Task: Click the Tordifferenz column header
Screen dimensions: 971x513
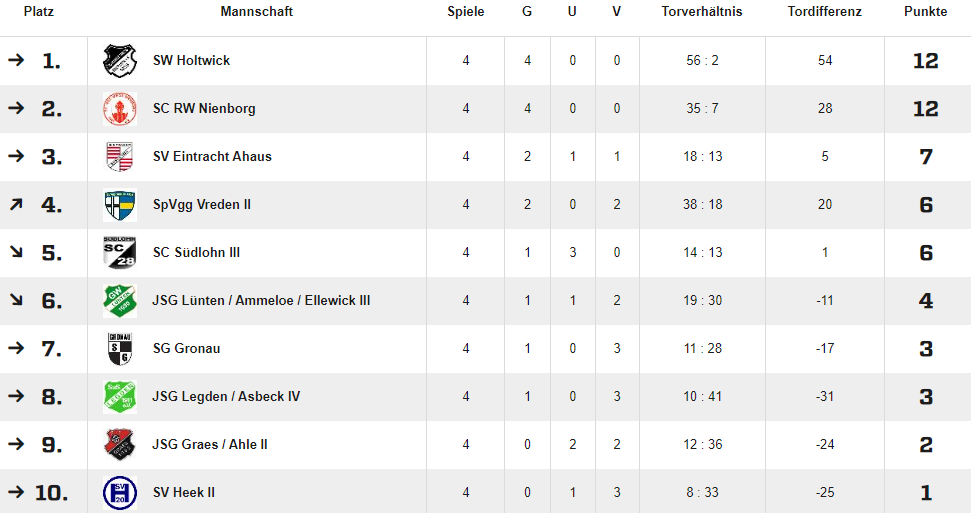Action: (x=824, y=12)
